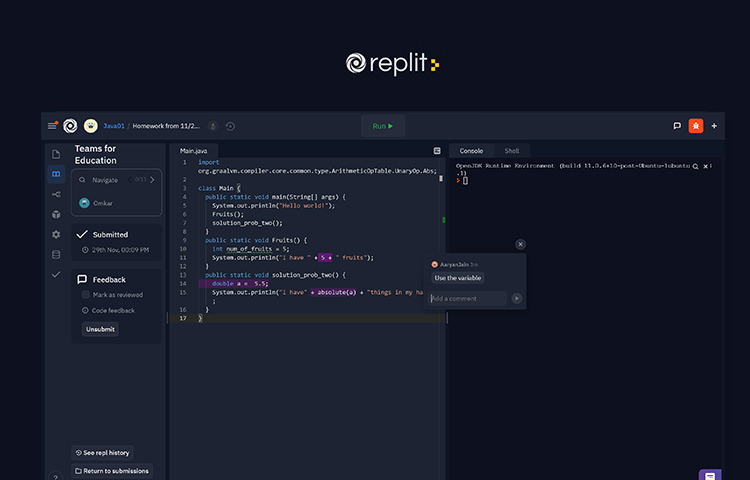750x480 pixels.
Task: Open the chat bubble icon in header
Action: [677, 126]
